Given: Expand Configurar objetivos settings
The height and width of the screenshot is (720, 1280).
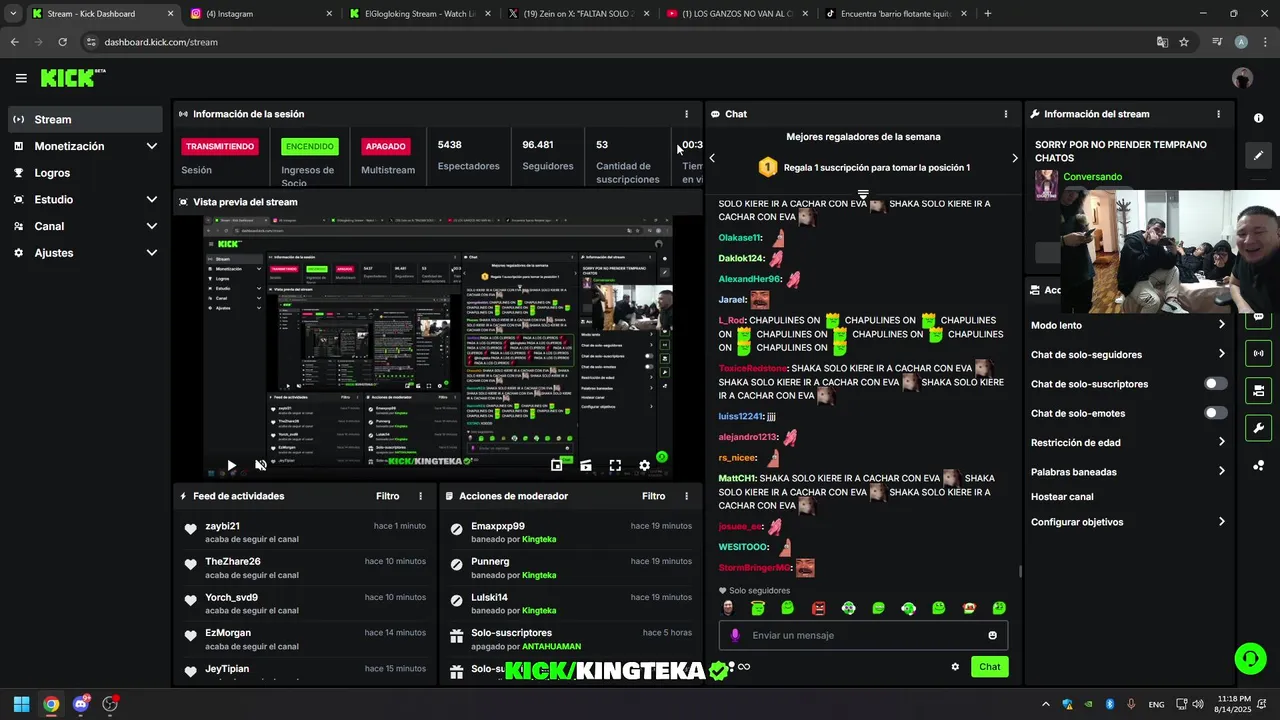Looking at the screenshot, I should click(1128, 522).
